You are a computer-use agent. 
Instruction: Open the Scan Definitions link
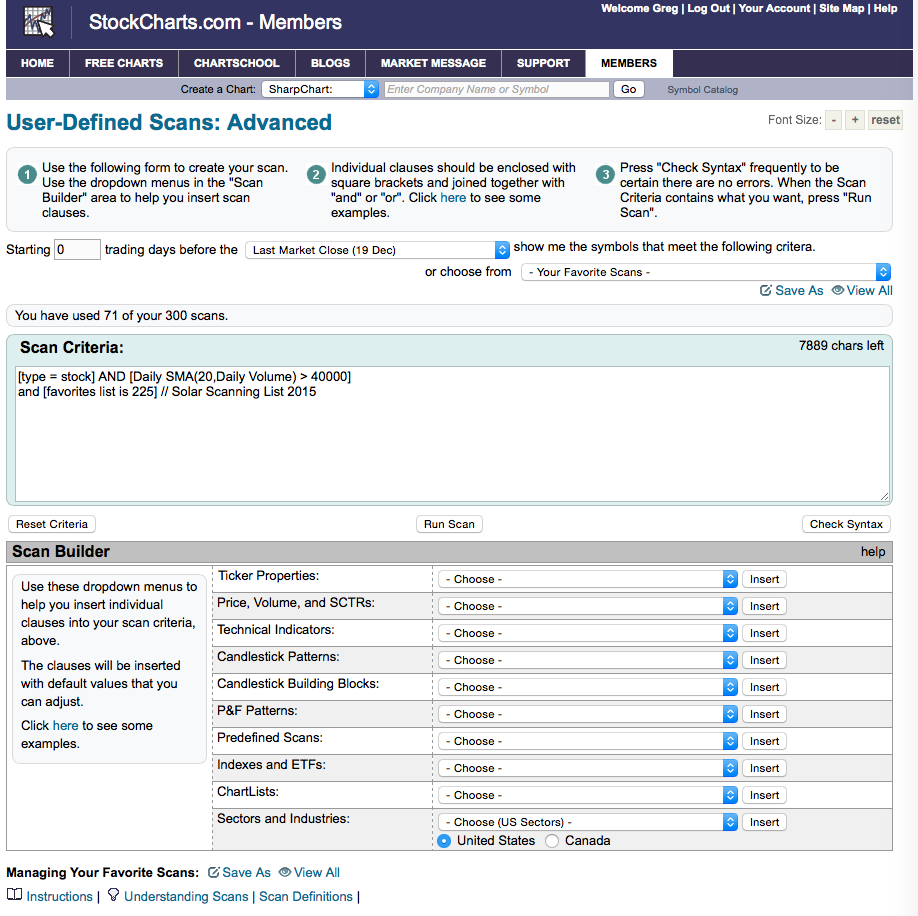click(306, 896)
